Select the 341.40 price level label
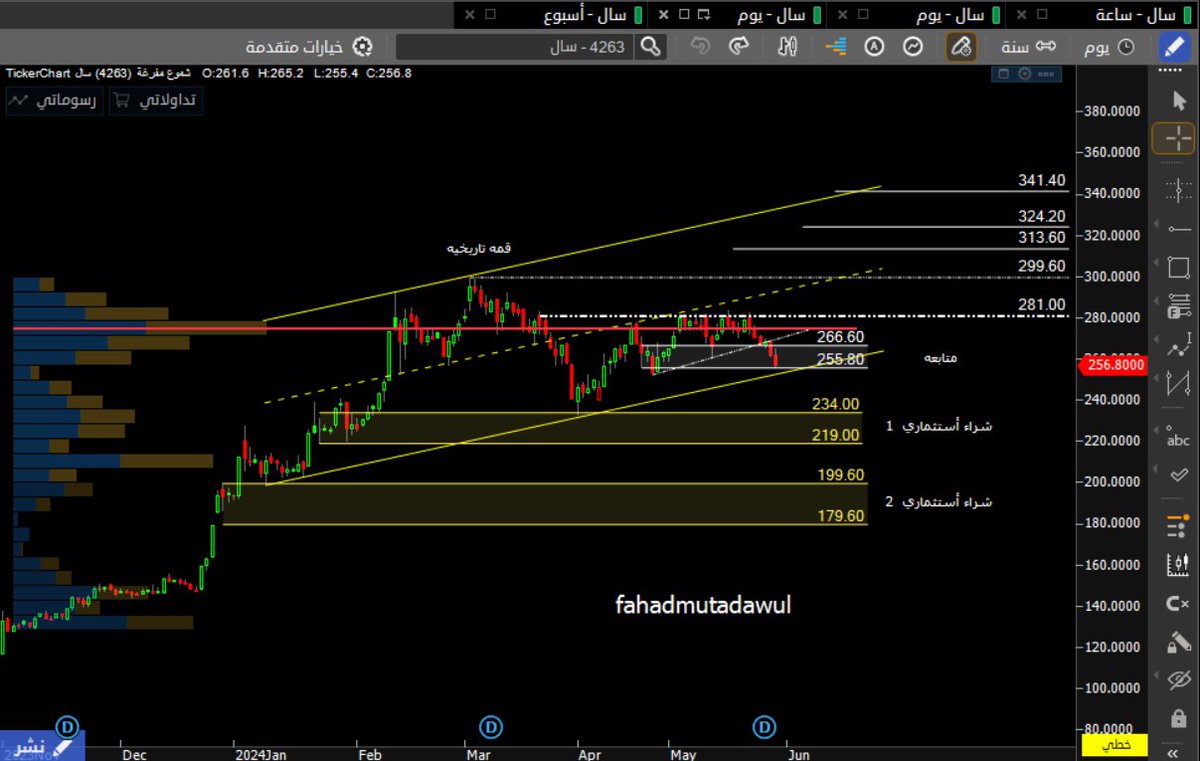This screenshot has width=1200, height=761. coord(1042,180)
